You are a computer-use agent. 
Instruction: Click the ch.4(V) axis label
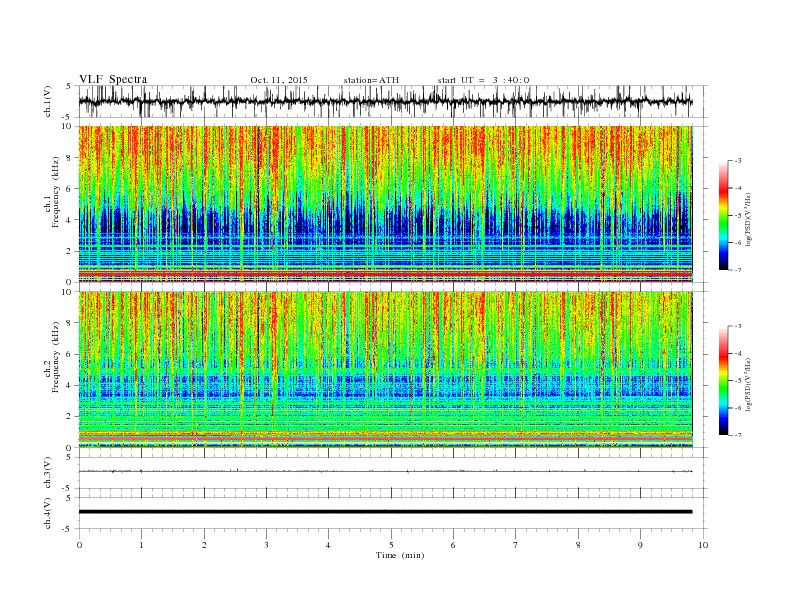pyautogui.click(x=48, y=514)
